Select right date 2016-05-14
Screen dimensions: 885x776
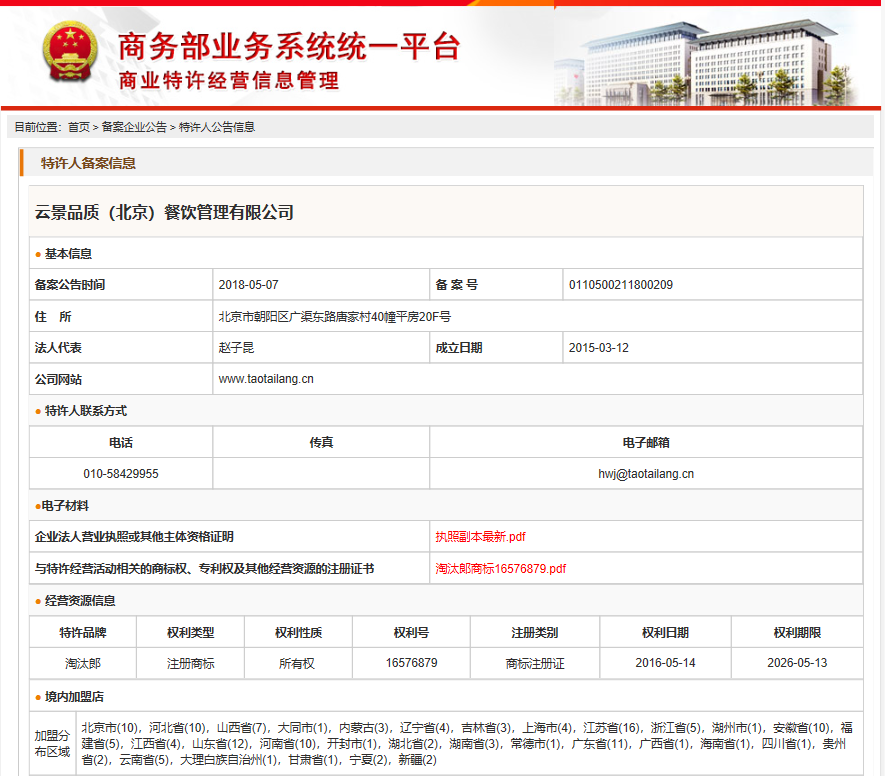[x=665, y=663]
